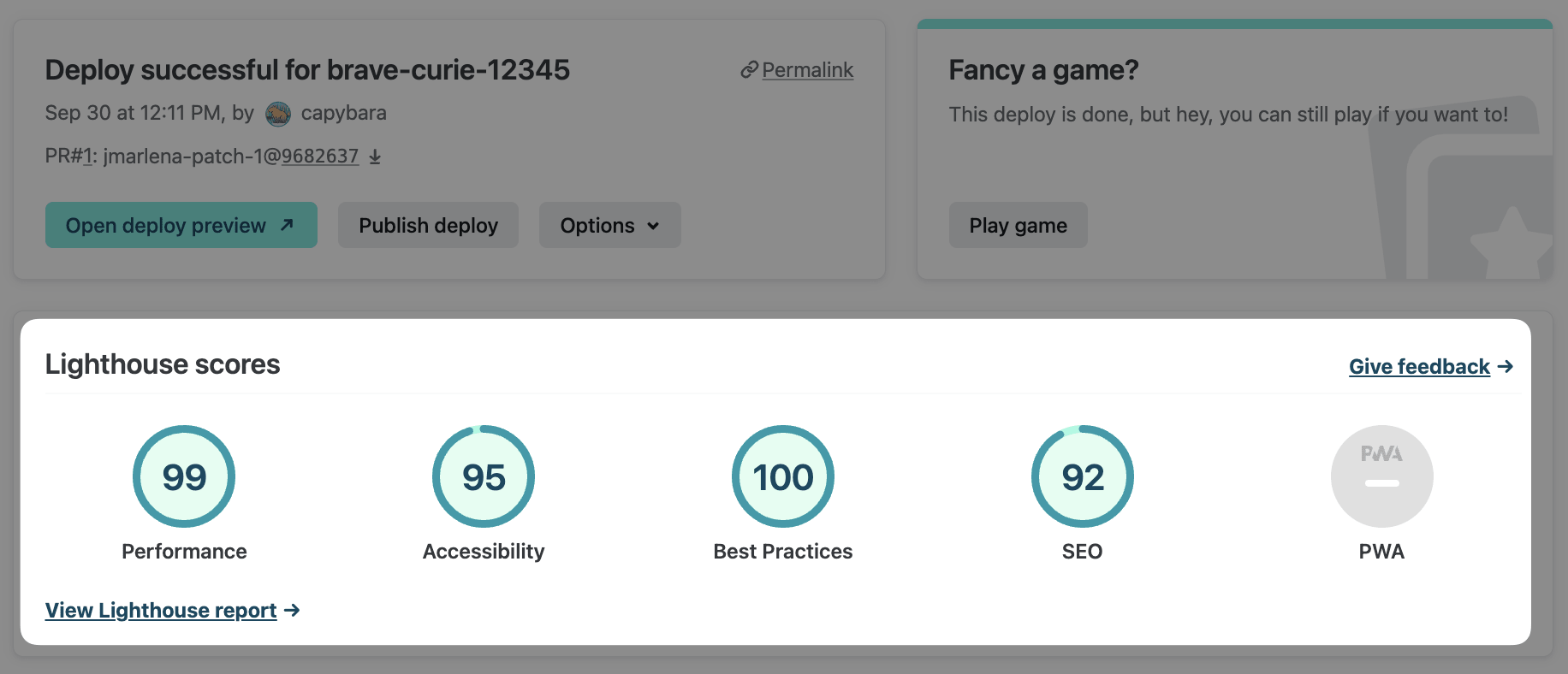
Task: View the full Lighthouse report
Action: 161,611
